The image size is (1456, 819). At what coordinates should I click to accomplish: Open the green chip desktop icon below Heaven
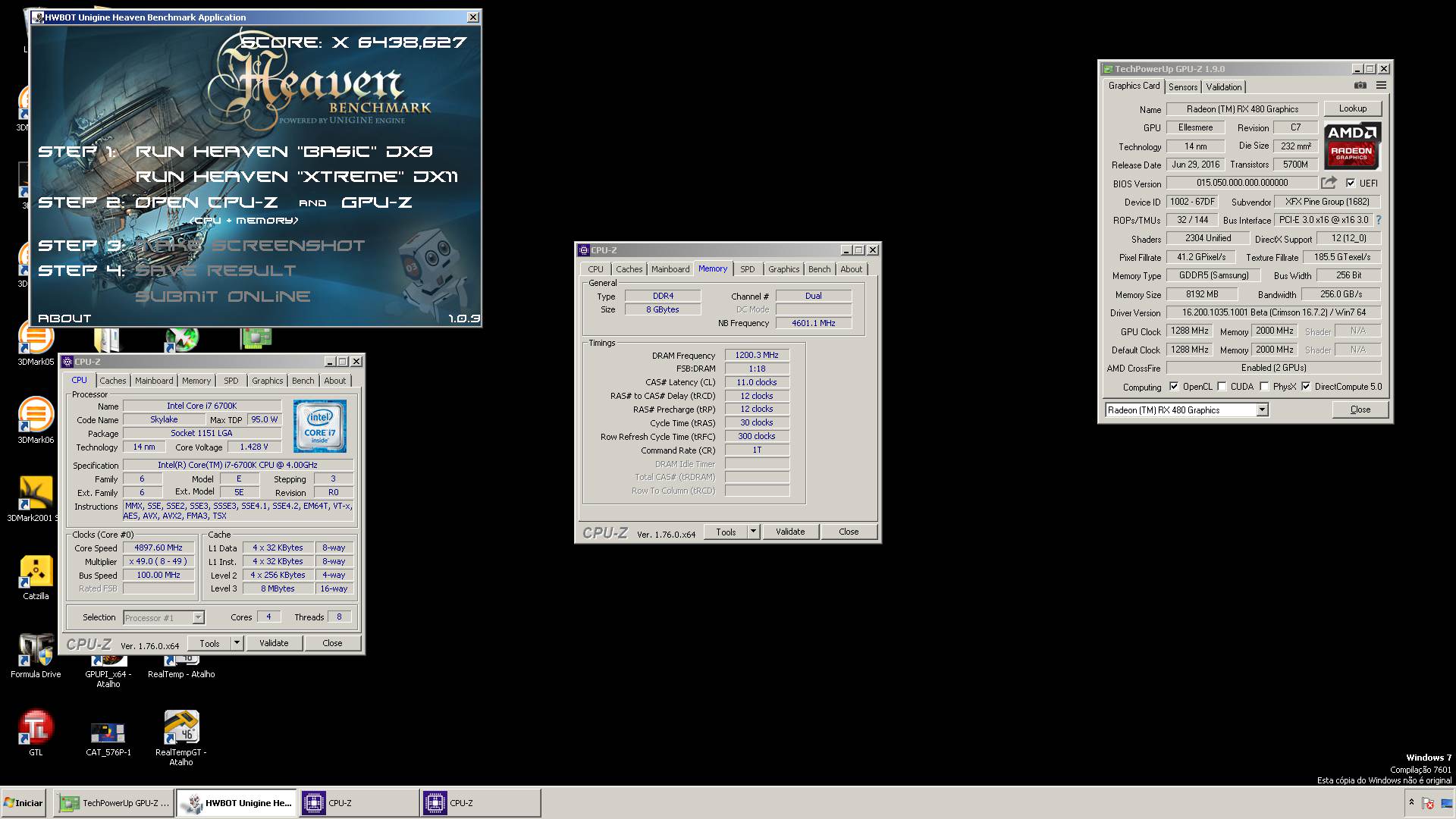coord(256,339)
